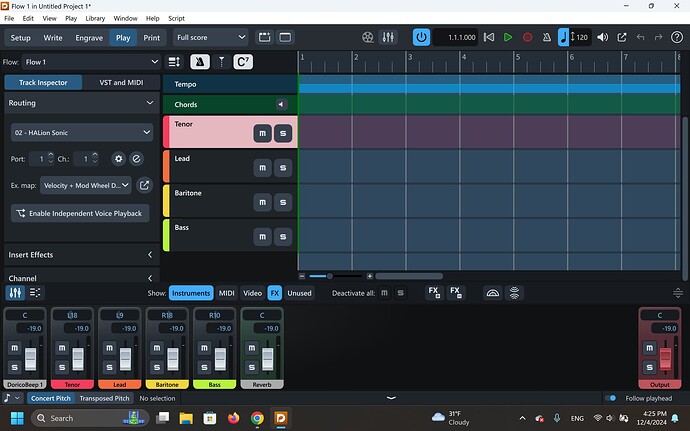Show Instruments channels in mixer

tap(191, 293)
